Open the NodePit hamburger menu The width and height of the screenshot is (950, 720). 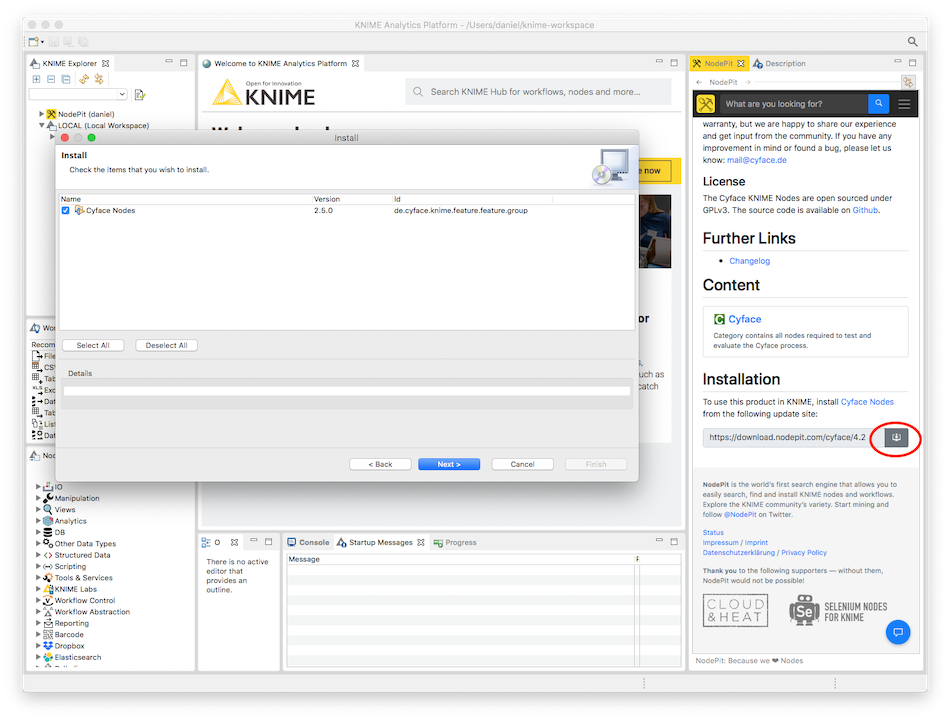[904, 103]
